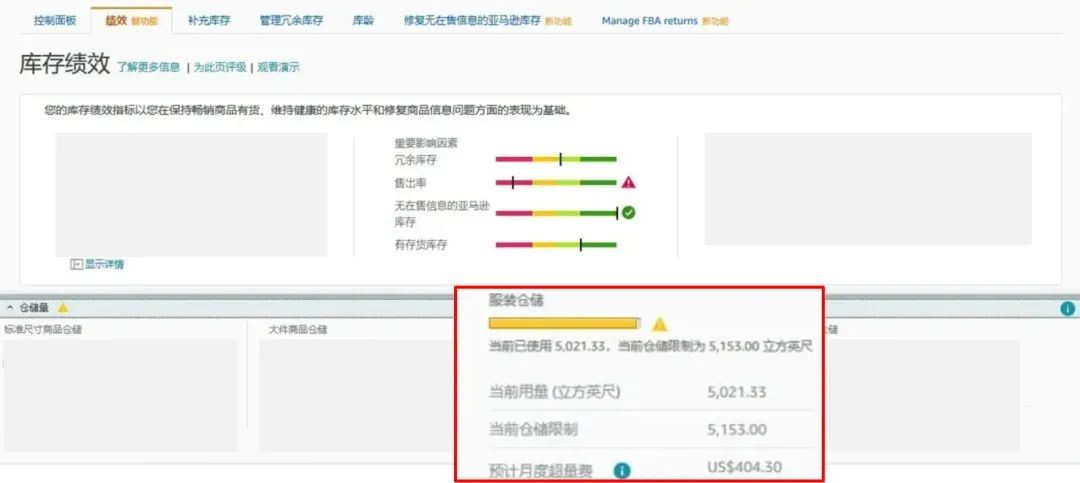Click the 标准尺寸商品仓储 label
Viewport: 1080px width, 483px height.
click(x=43, y=329)
